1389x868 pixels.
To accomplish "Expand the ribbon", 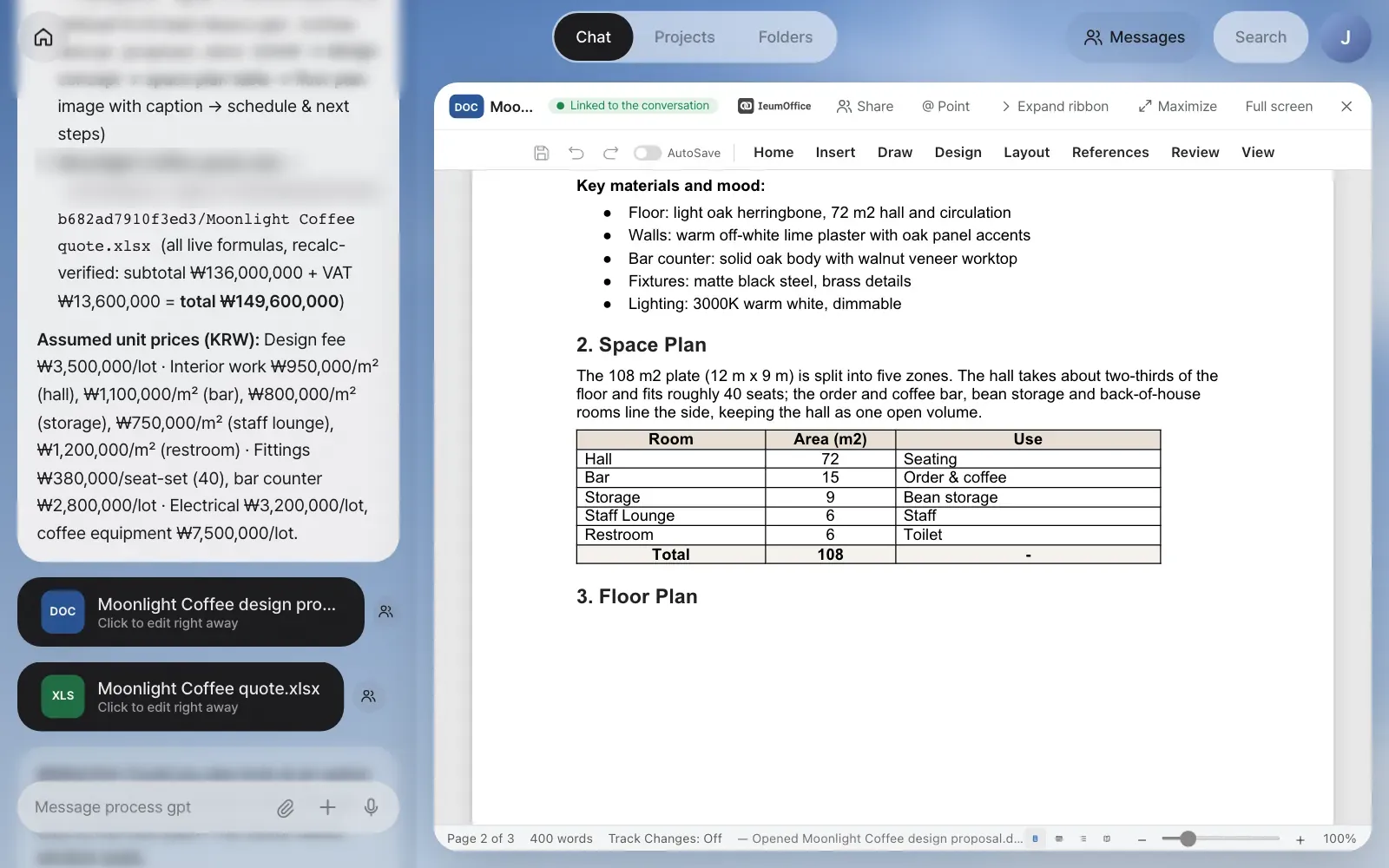I will 1055,106.
